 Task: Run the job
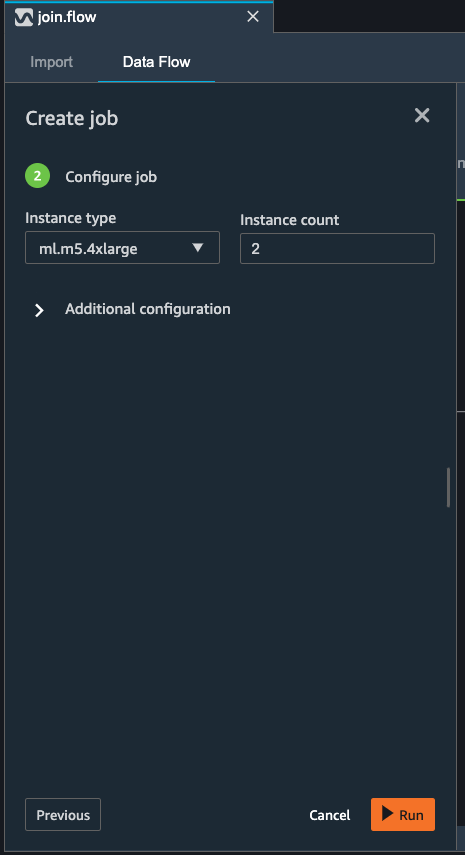point(403,815)
